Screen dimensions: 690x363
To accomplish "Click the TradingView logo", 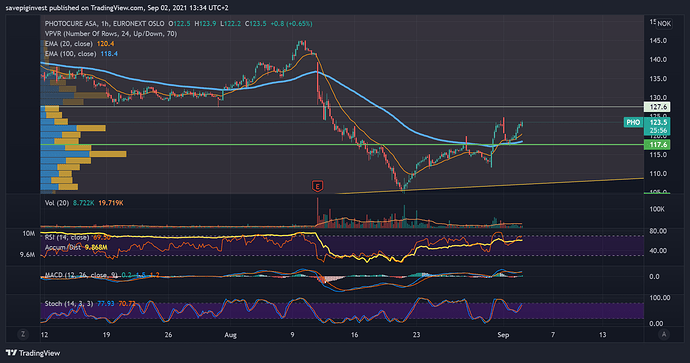I will [33, 353].
